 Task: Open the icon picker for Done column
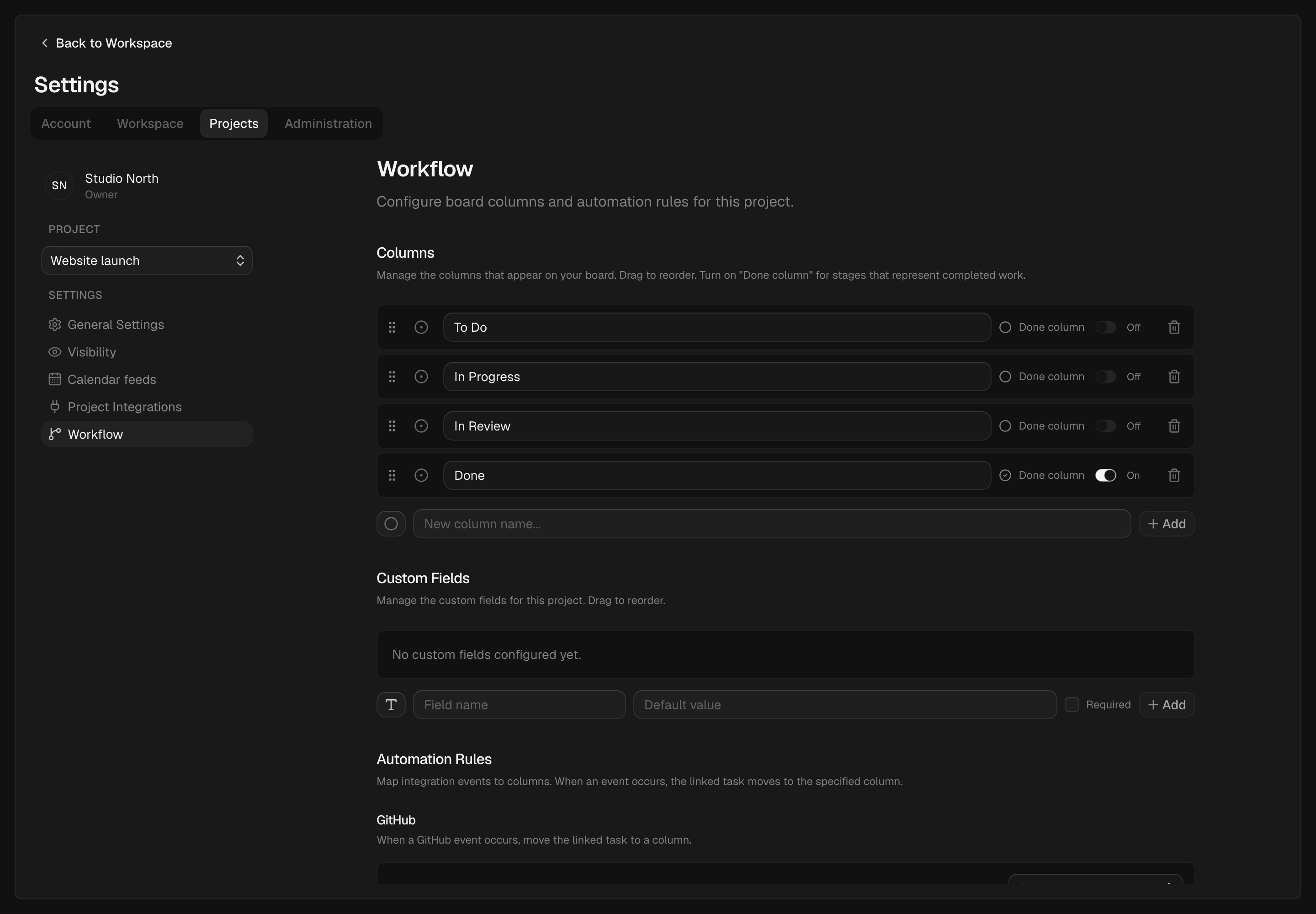pos(421,475)
